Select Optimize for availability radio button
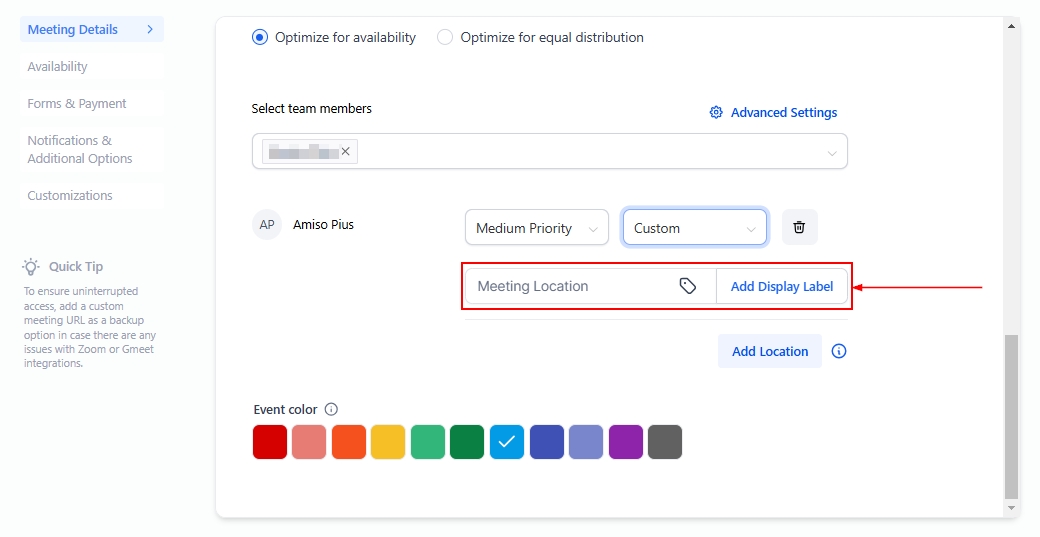The height and width of the screenshot is (537, 1040). pyautogui.click(x=260, y=37)
